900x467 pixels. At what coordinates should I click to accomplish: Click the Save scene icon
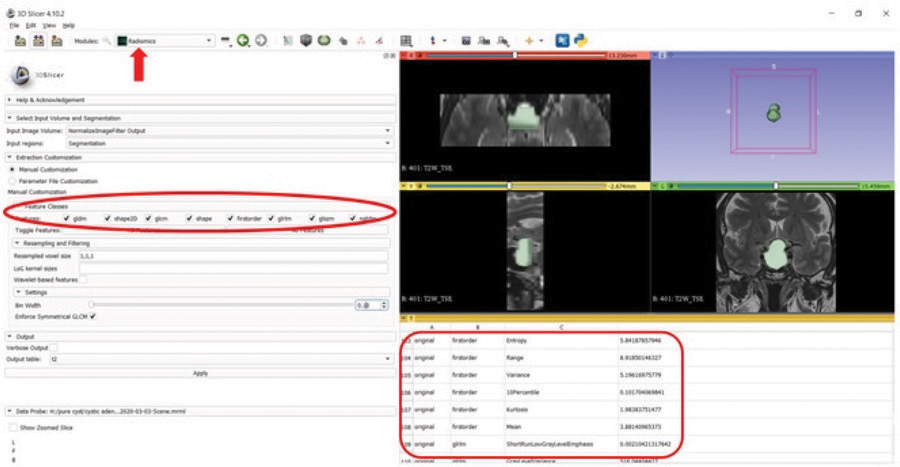(x=57, y=40)
